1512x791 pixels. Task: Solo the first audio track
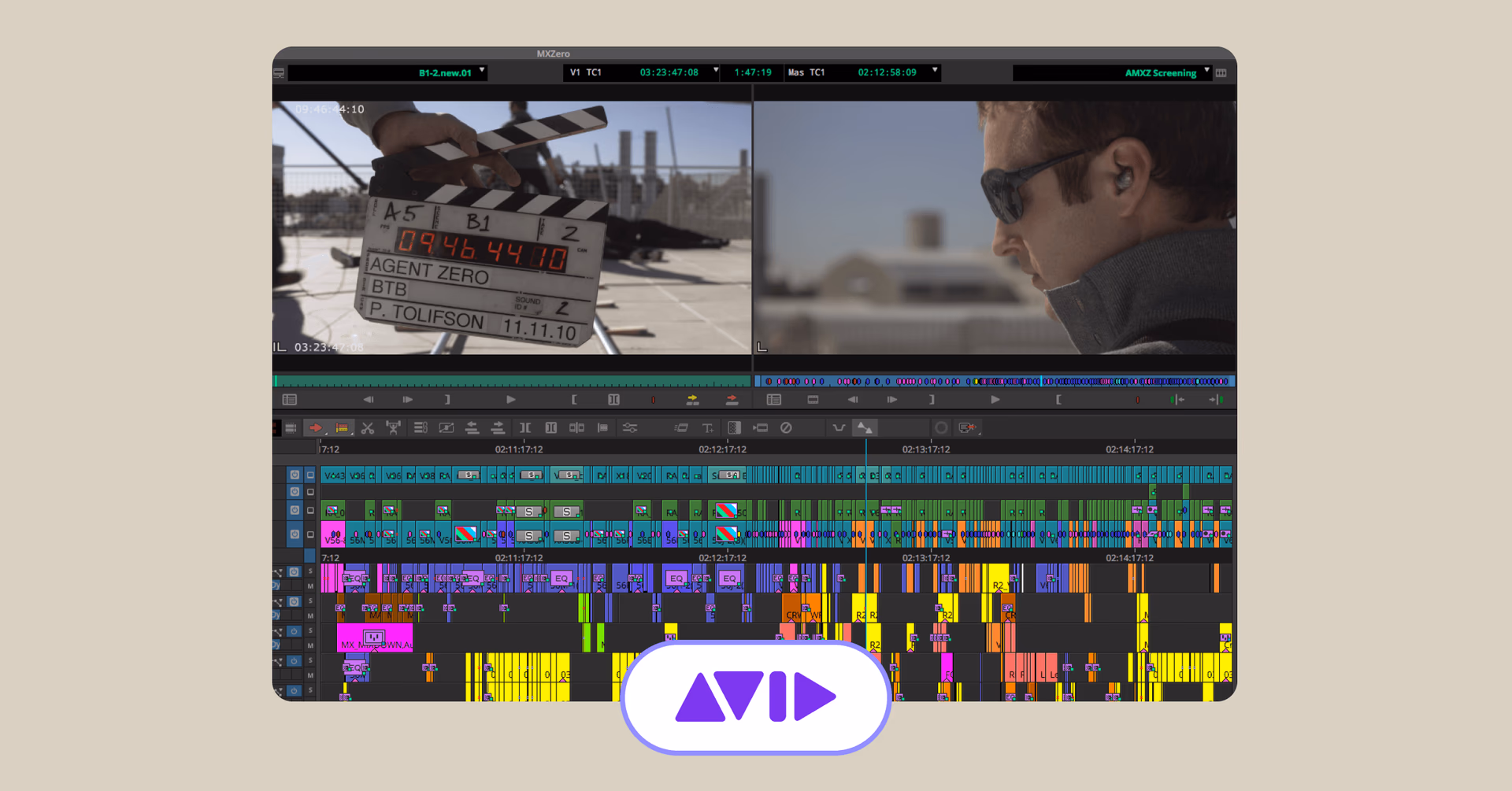pyautogui.click(x=310, y=572)
